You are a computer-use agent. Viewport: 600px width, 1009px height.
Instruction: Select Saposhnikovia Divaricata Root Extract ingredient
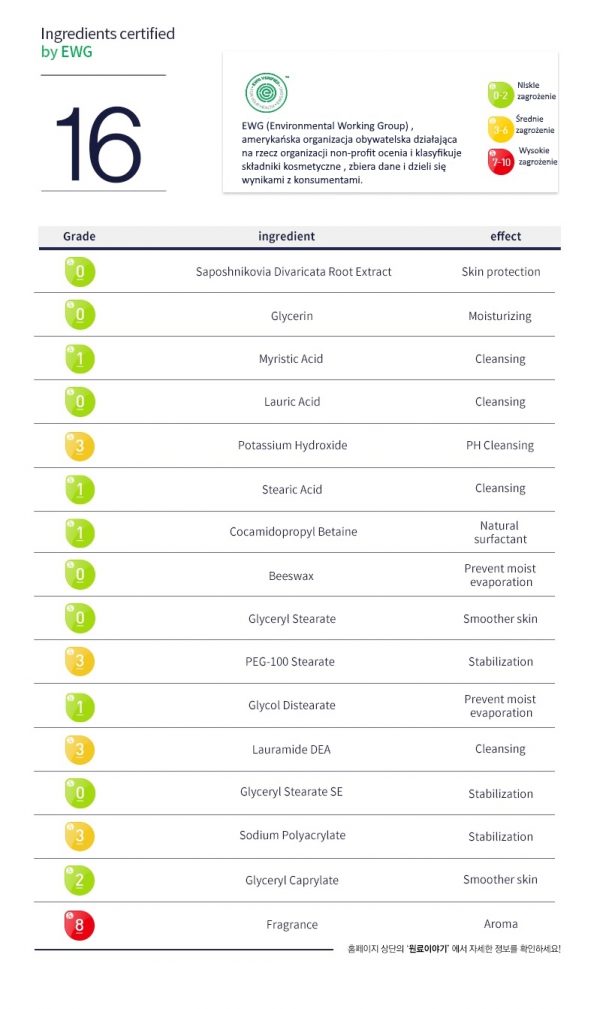point(293,272)
